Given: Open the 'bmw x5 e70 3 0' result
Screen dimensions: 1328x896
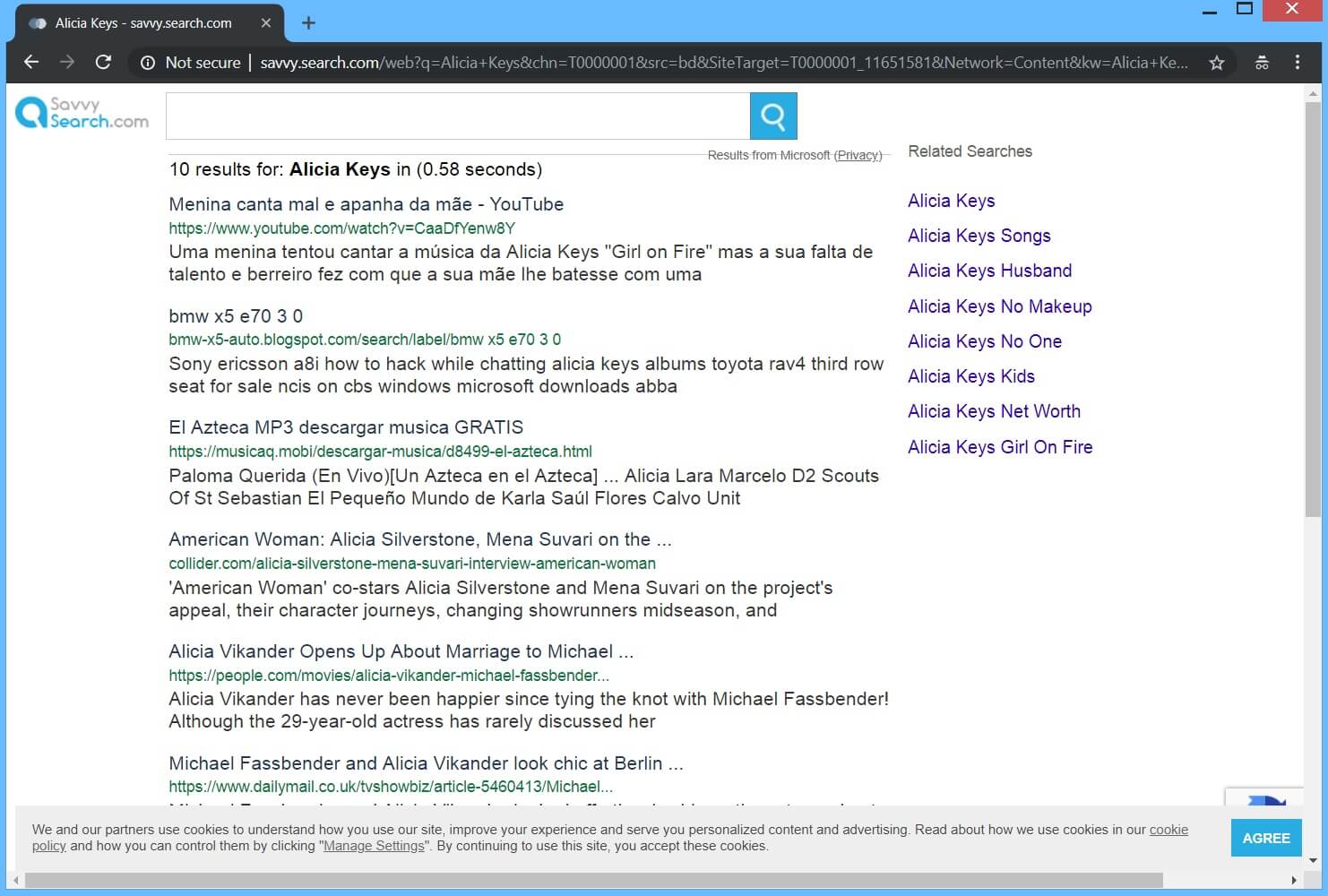Looking at the screenshot, I should coord(236,316).
